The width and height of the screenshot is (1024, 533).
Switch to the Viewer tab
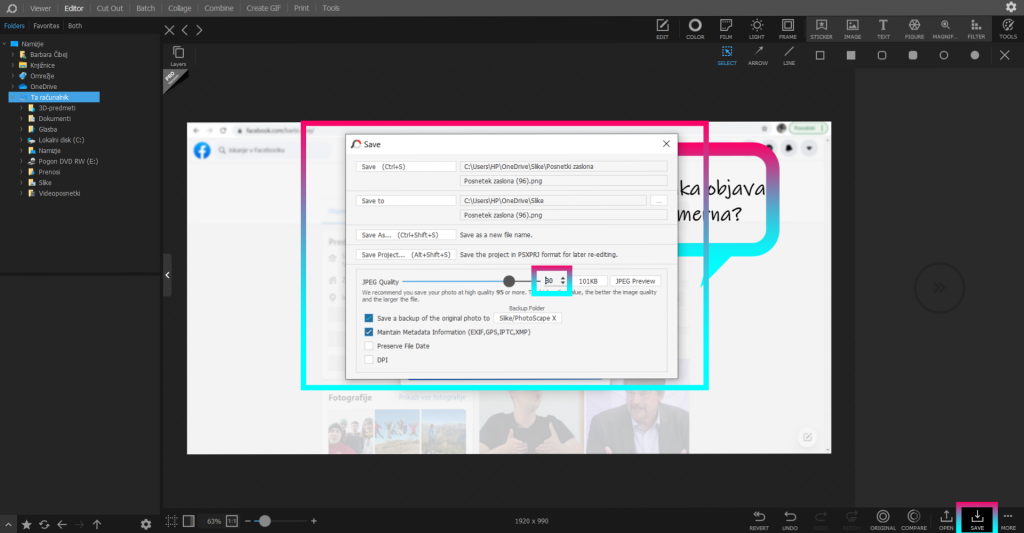tap(40, 8)
